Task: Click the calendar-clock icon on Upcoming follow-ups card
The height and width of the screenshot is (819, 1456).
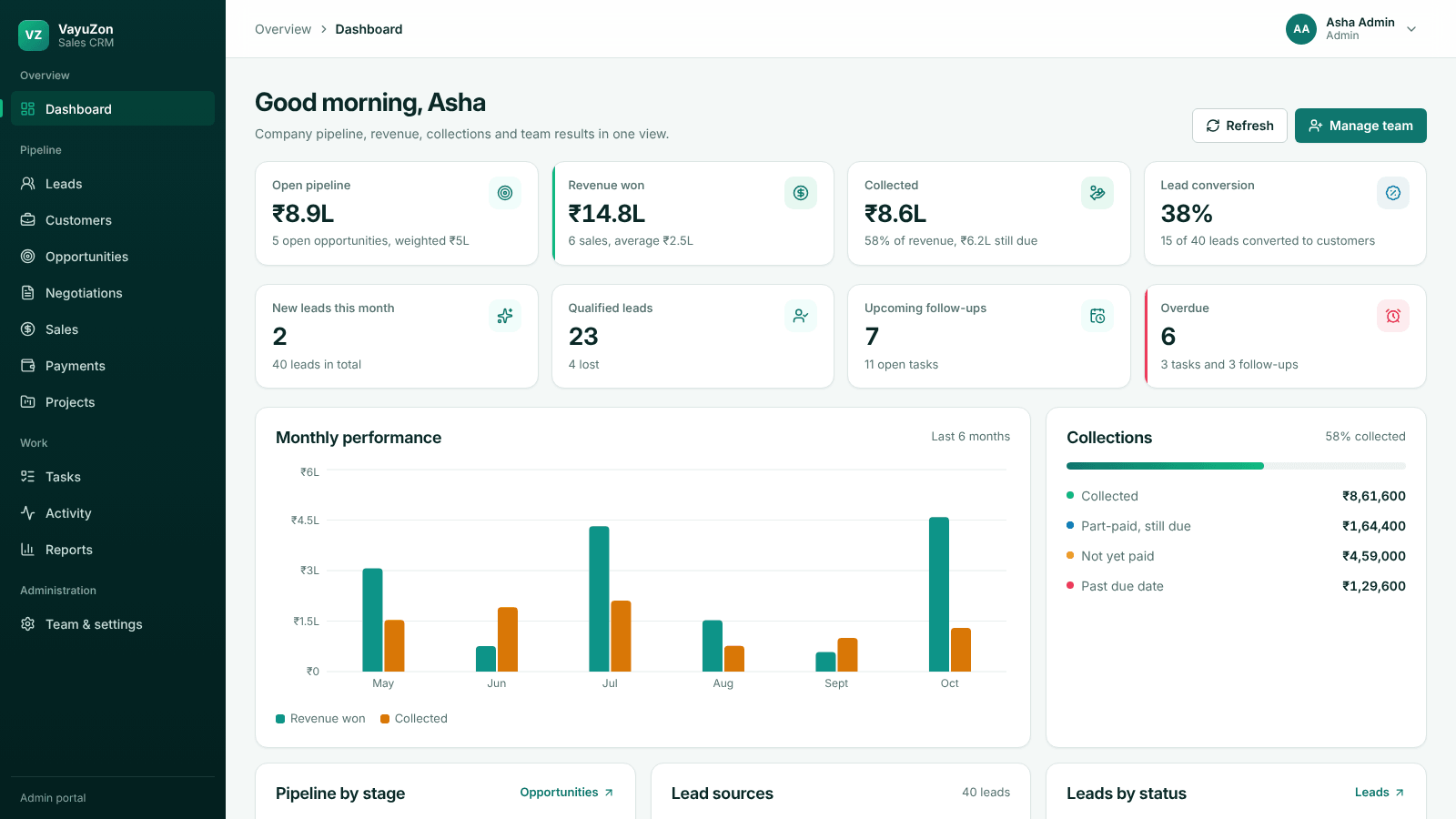Action: click(1097, 316)
